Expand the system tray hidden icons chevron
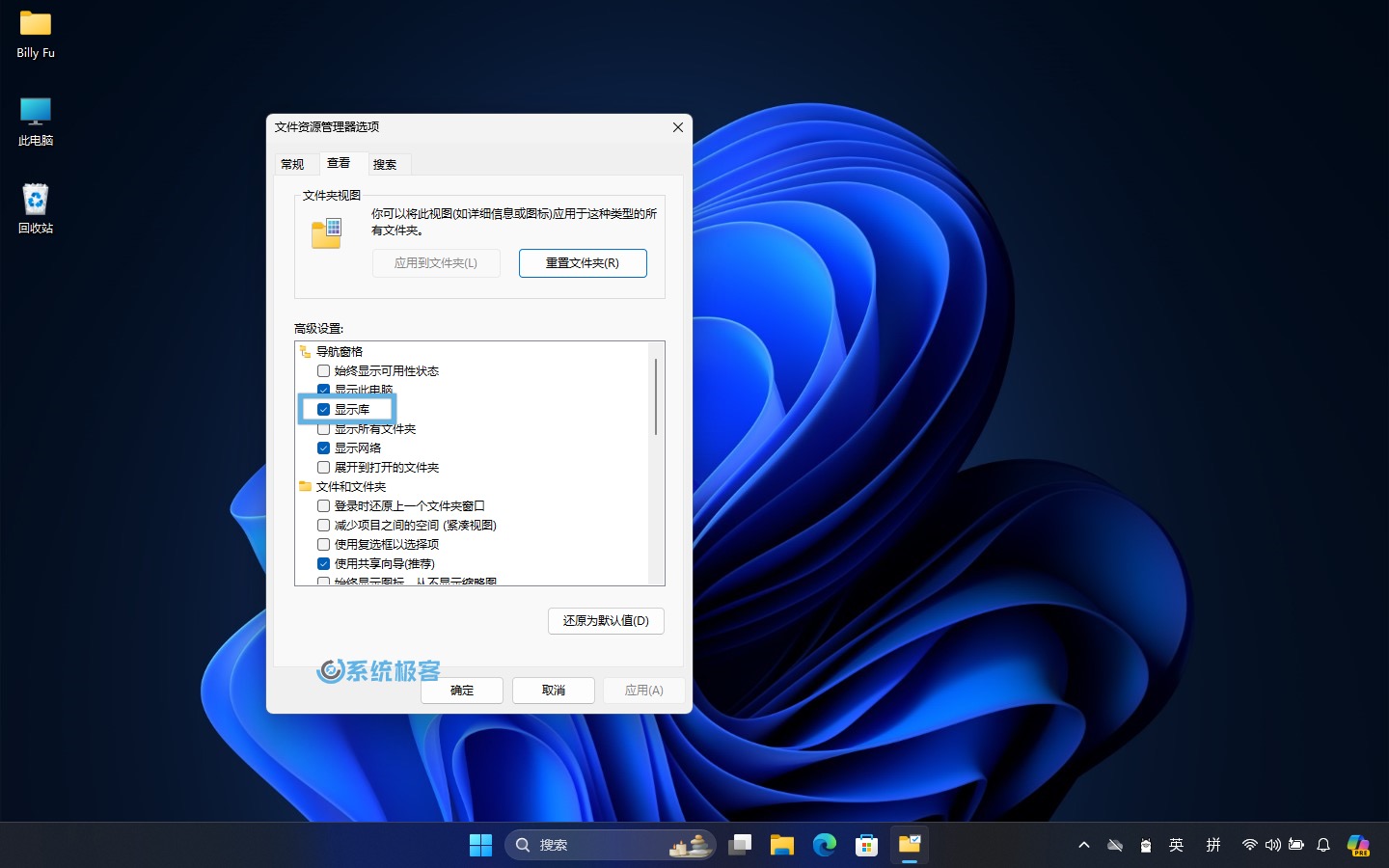Image resolution: width=1389 pixels, height=868 pixels. click(1084, 845)
